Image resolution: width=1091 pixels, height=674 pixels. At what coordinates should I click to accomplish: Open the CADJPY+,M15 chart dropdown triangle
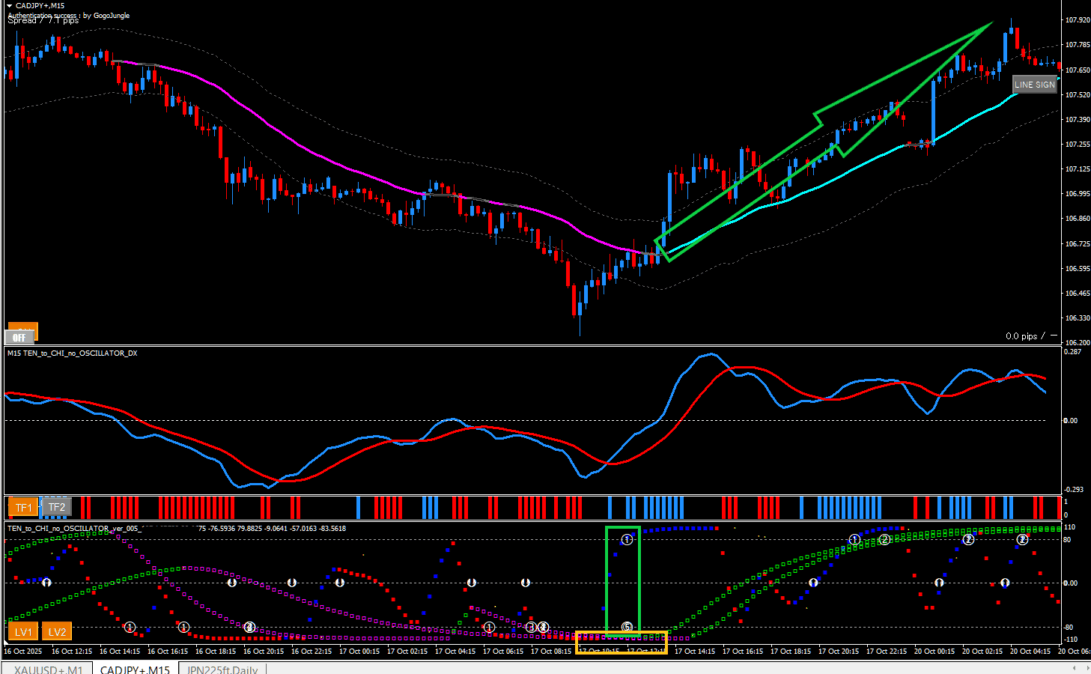7,5
